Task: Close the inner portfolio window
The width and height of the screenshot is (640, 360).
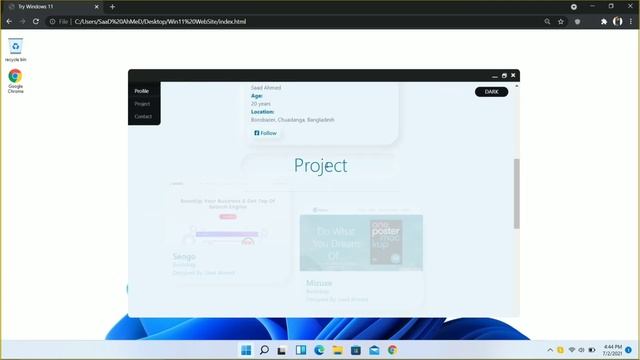Action: (x=513, y=76)
